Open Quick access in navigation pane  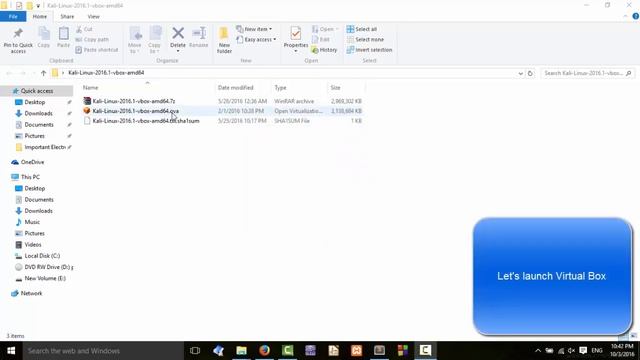[37, 91]
